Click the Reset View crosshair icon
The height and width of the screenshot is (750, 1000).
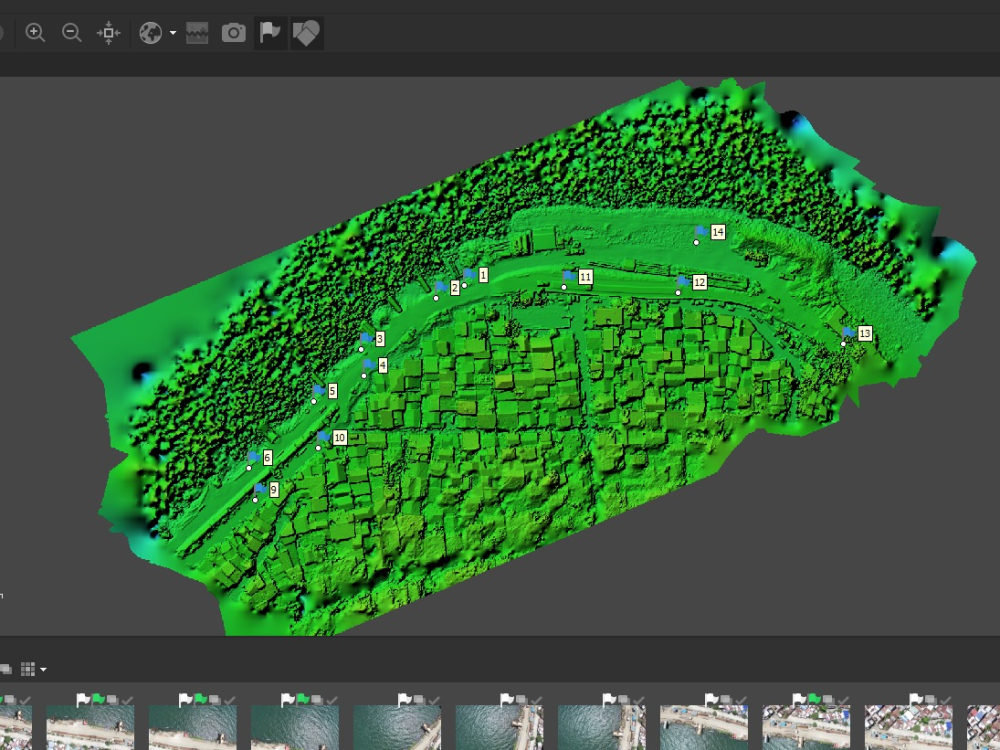point(110,31)
